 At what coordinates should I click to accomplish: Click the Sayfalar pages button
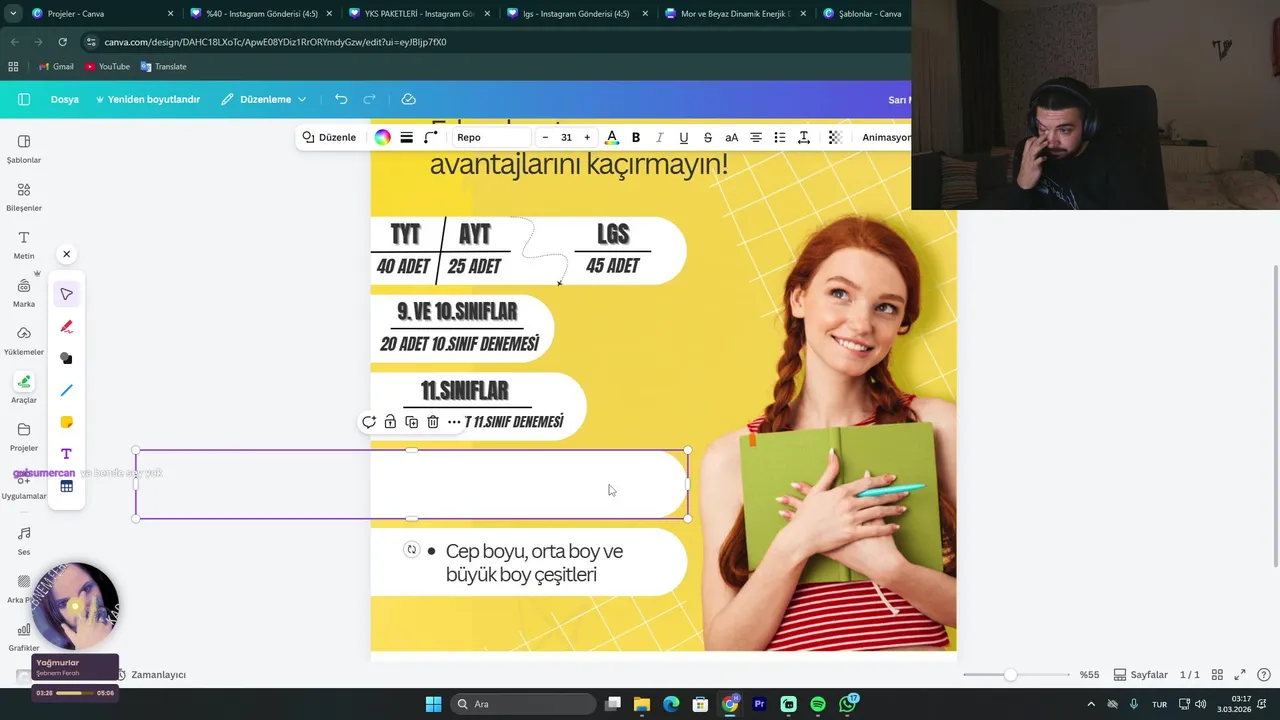(x=1141, y=675)
